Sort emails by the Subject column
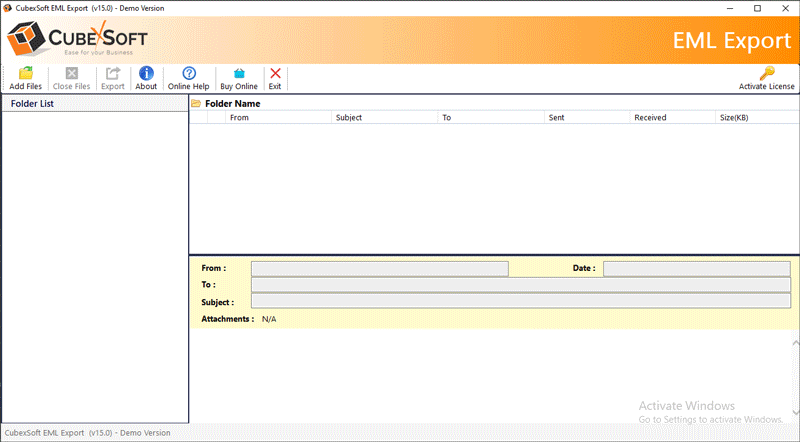The width and height of the screenshot is (800, 442). click(x=385, y=117)
